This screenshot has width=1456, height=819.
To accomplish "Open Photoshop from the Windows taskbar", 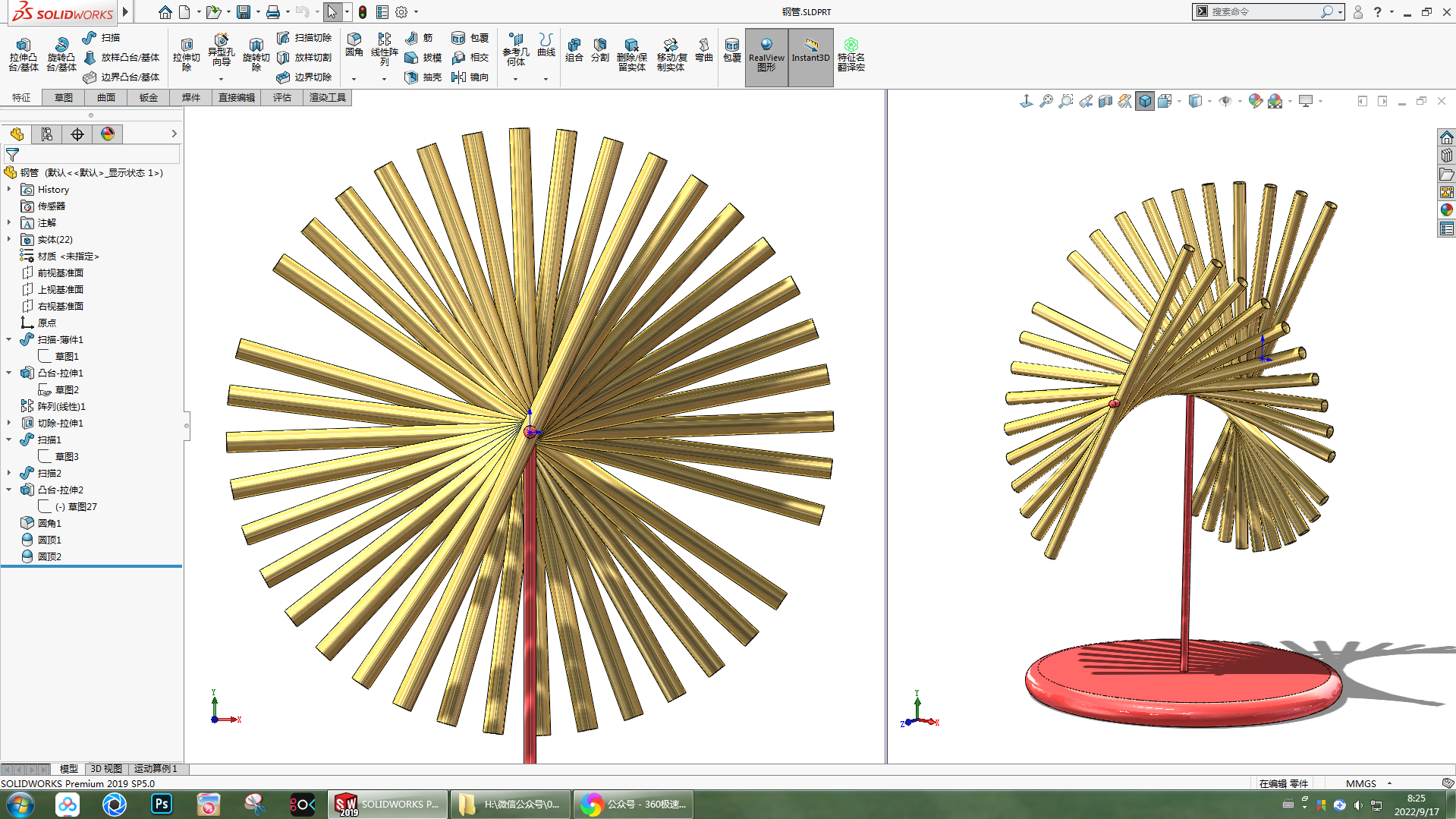I will point(162,804).
